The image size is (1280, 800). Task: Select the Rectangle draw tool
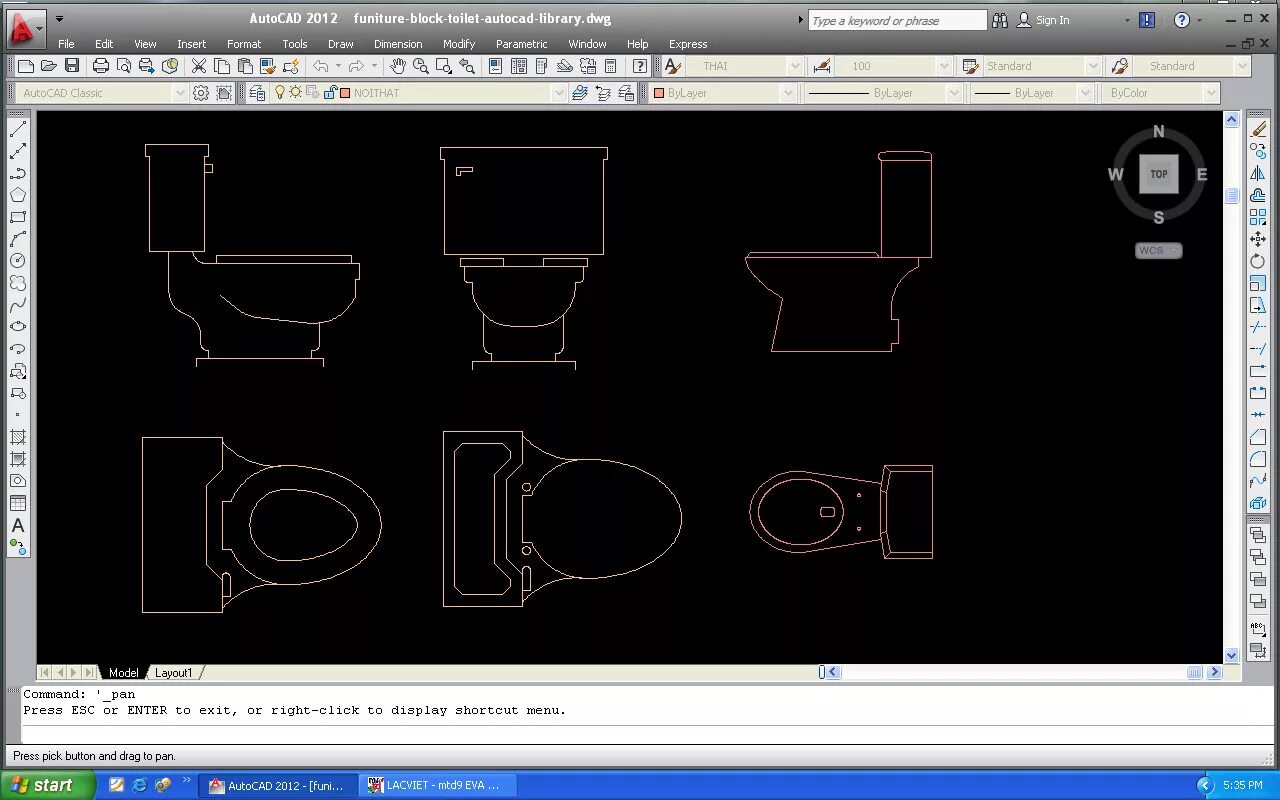pyautogui.click(x=18, y=217)
